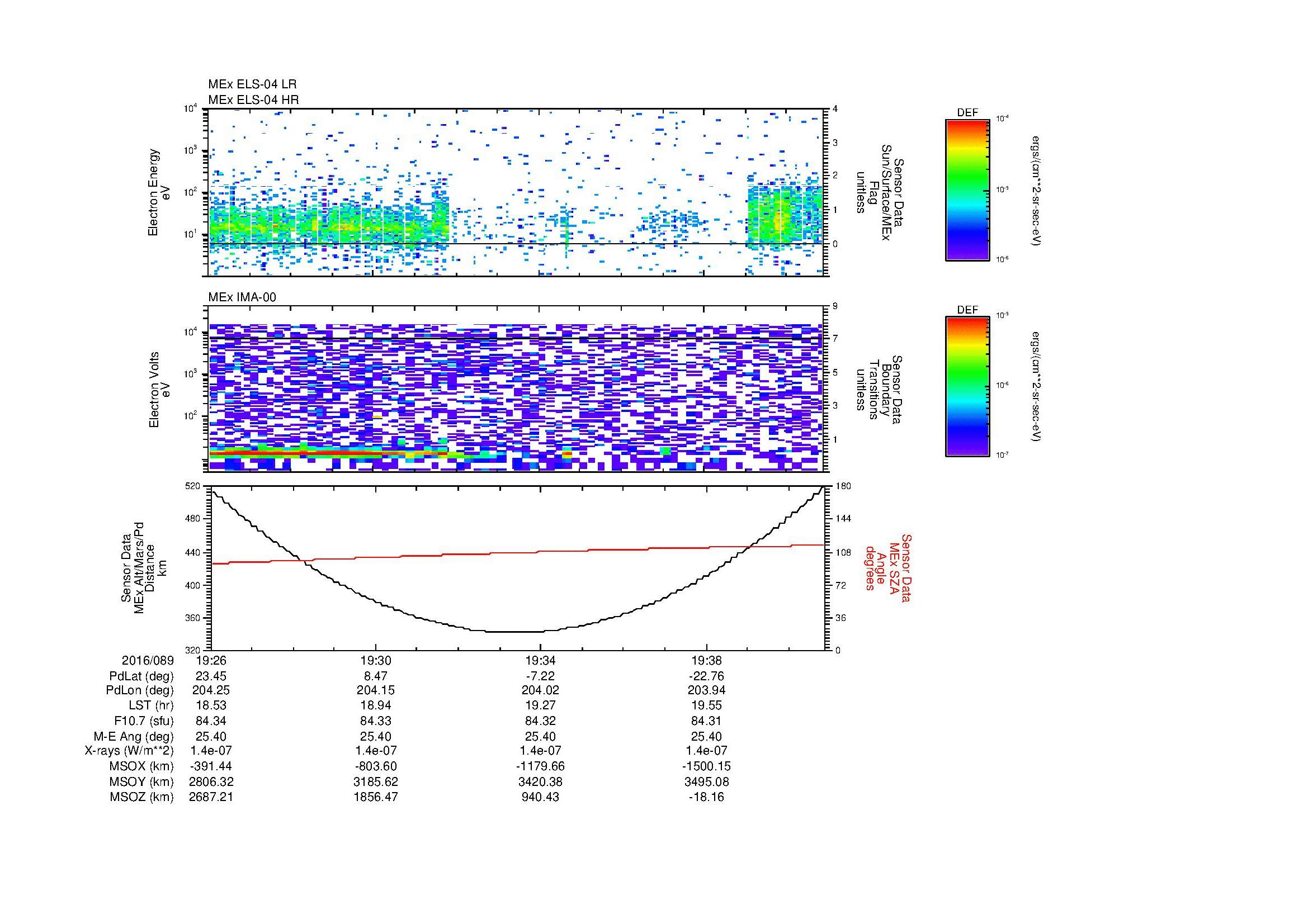Click the SZA axis tick '180'

click(843, 486)
